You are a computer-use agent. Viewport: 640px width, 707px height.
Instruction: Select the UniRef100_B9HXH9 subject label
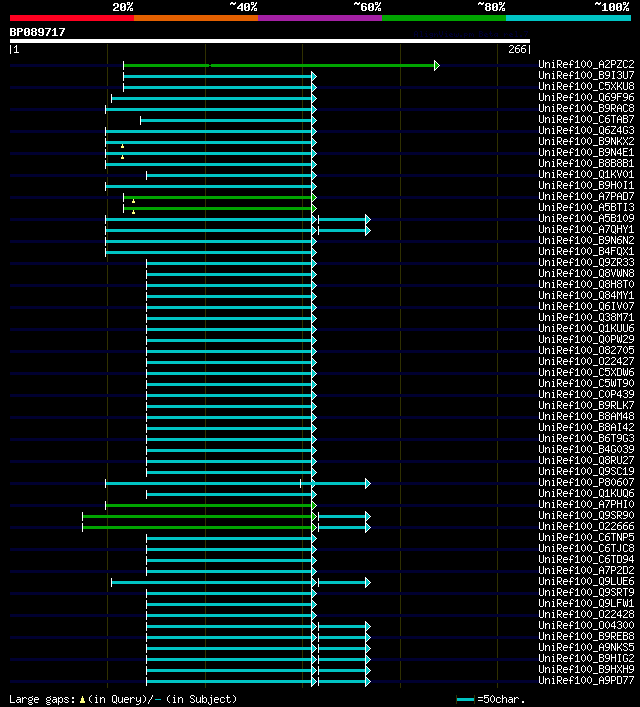(586, 669)
